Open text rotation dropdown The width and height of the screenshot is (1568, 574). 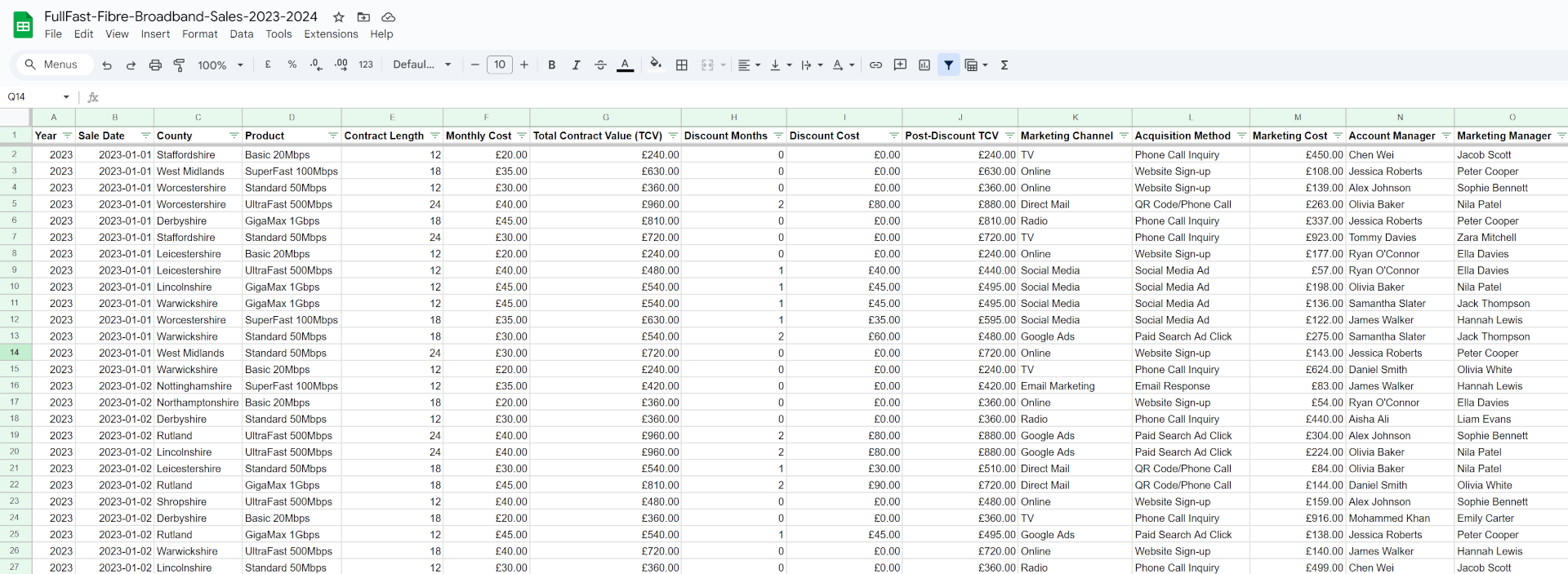click(x=843, y=65)
